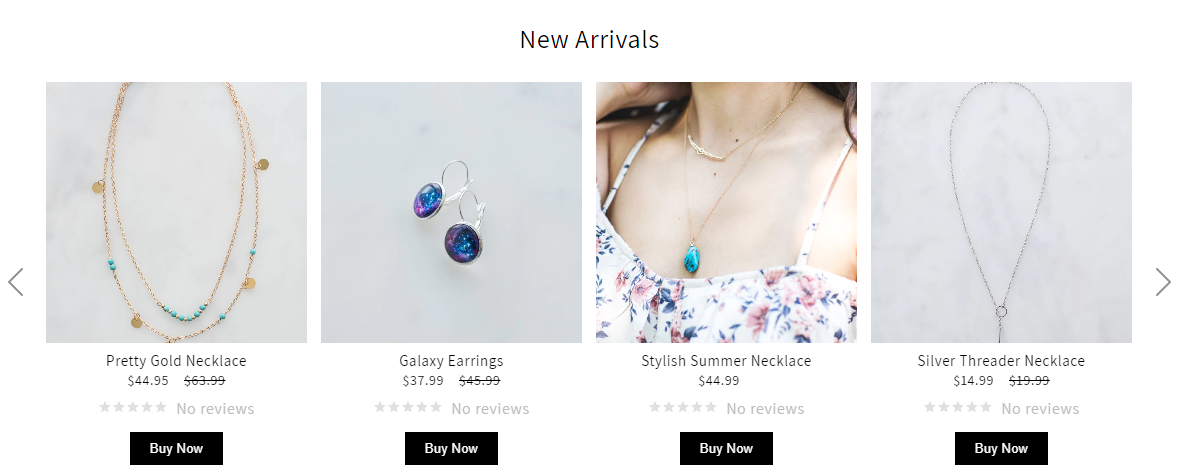Go to previous New Arrivals slide arrow

[16, 282]
